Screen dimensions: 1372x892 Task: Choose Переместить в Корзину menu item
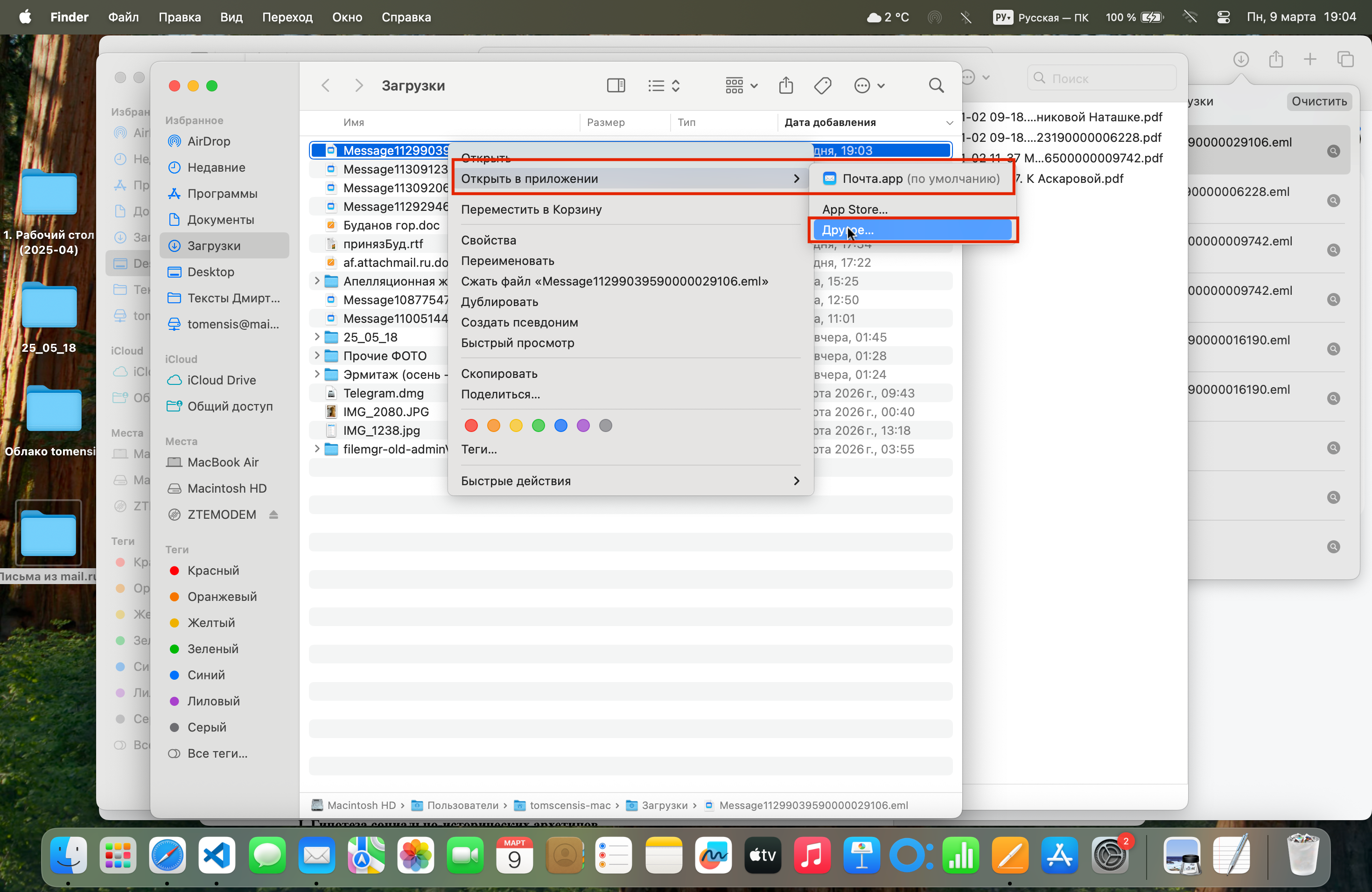(531, 209)
